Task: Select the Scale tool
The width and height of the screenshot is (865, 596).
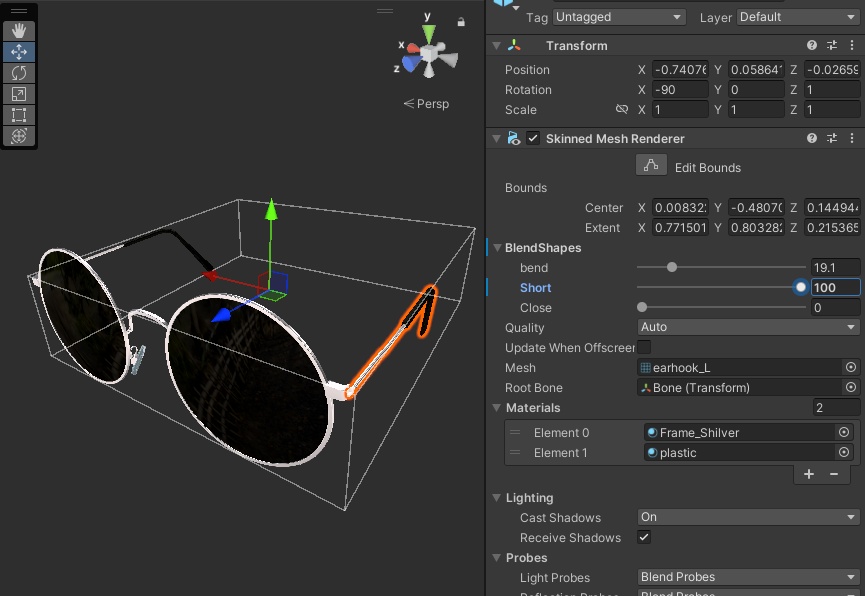Action: pyautogui.click(x=19, y=94)
